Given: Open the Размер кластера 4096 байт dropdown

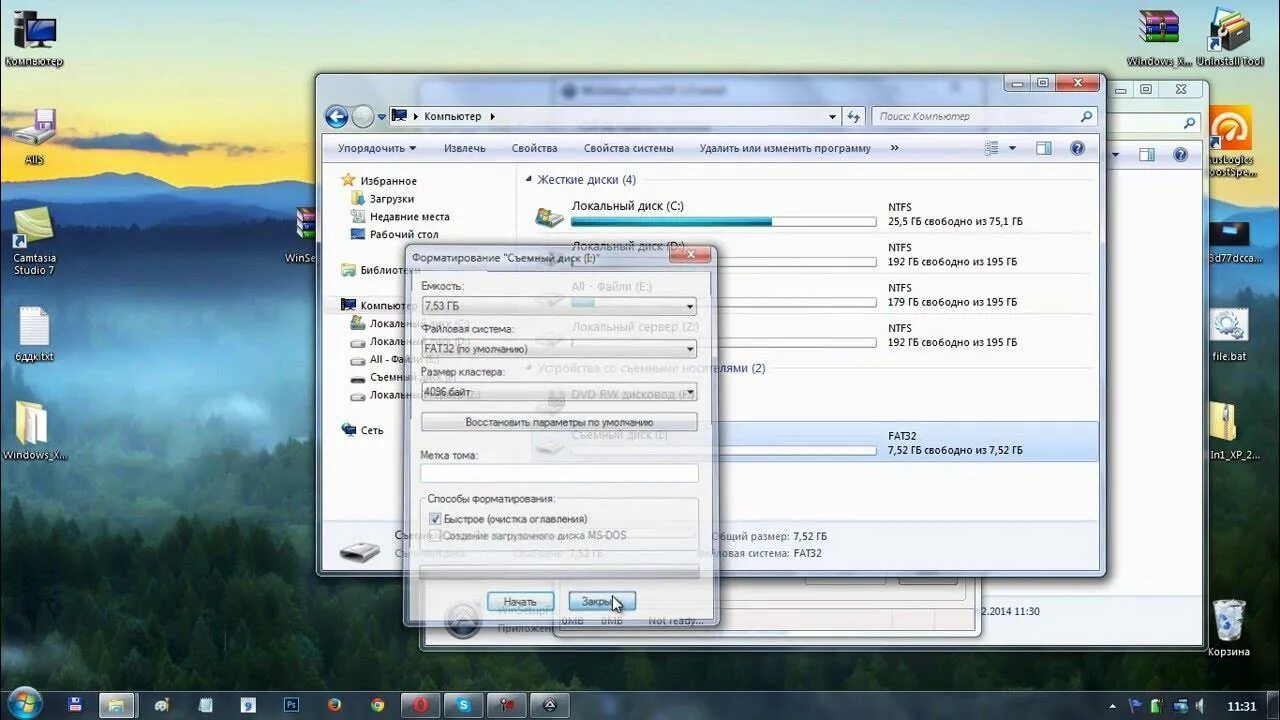Looking at the screenshot, I should point(559,392).
